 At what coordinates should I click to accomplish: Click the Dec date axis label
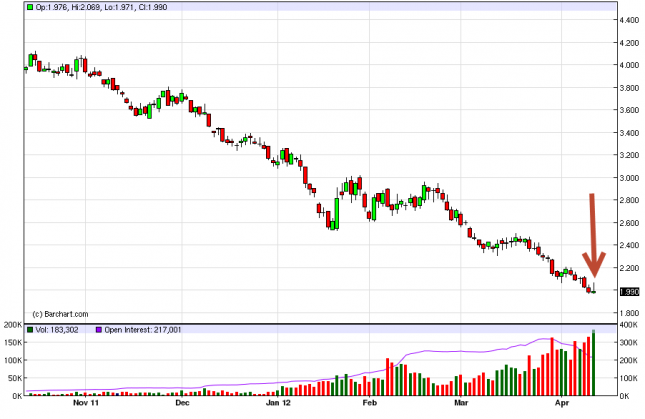[x=182, y=403]
